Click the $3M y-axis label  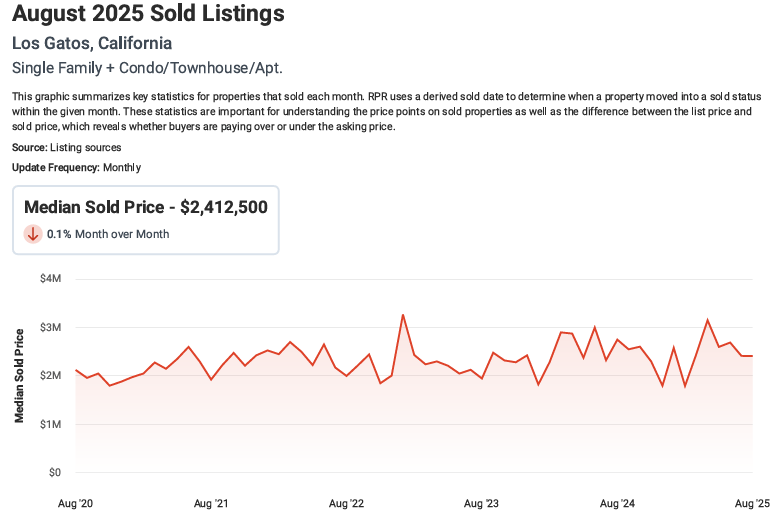coord(49,327)
